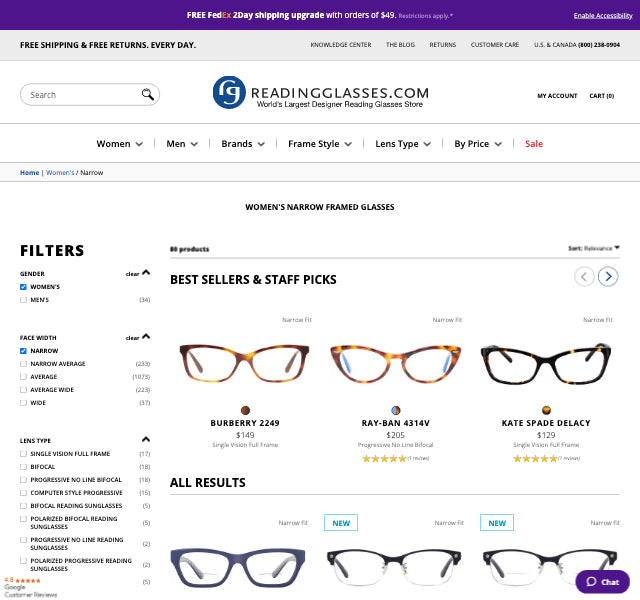Open Returns page
This screenshot has height=600, width=640.
tap(442, 45)
